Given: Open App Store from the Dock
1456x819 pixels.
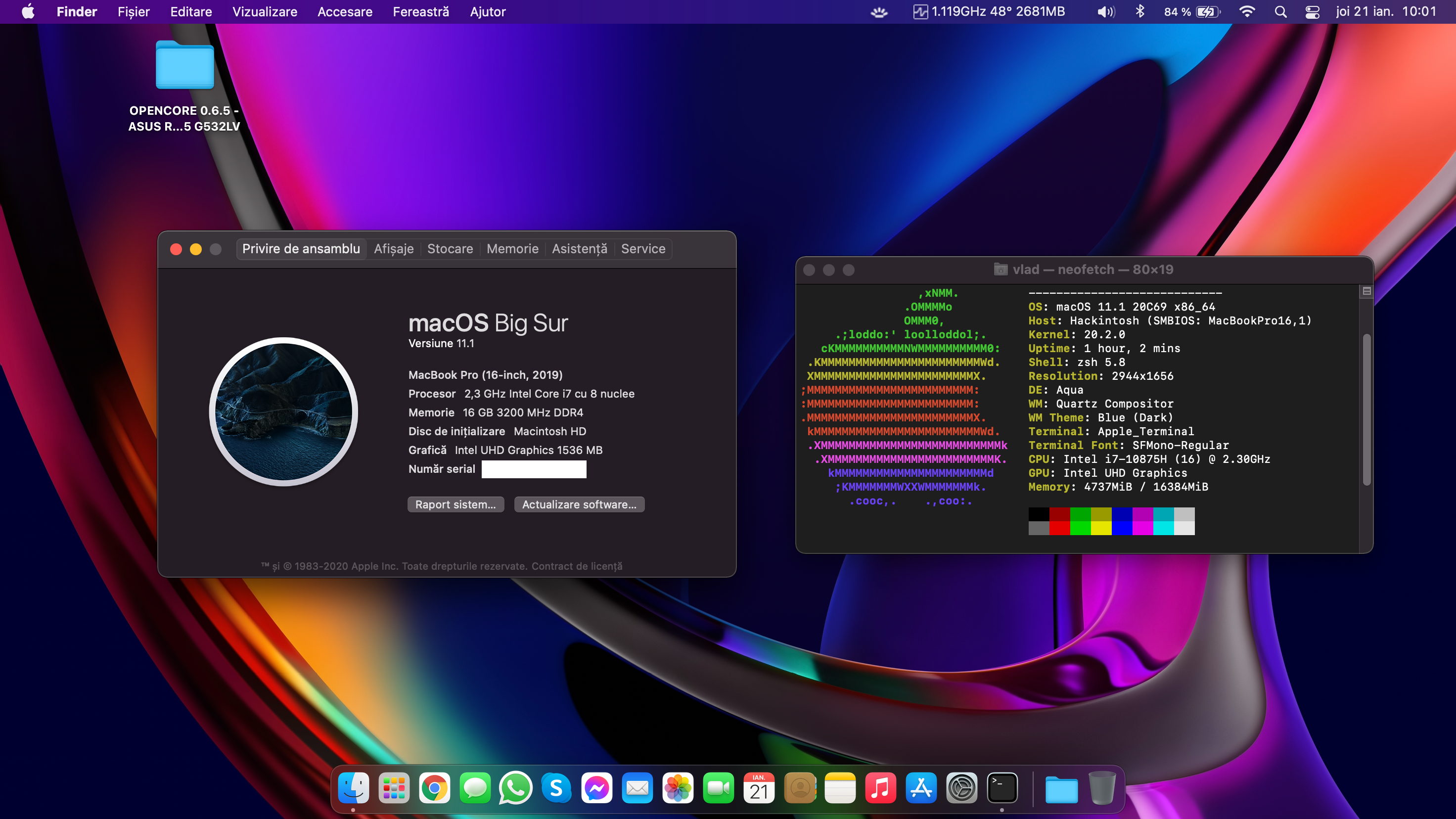Looking at the screenshot, I should point(921,787).
